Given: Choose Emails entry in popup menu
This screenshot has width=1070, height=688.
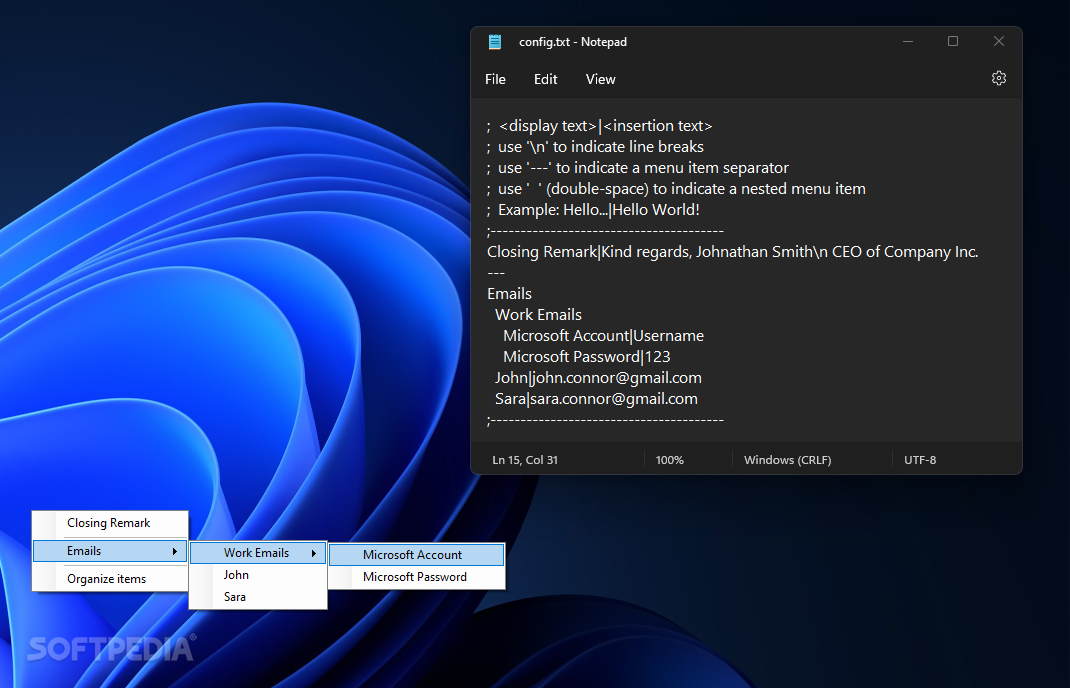Looking at the screenshot, I should click(110, 551).
